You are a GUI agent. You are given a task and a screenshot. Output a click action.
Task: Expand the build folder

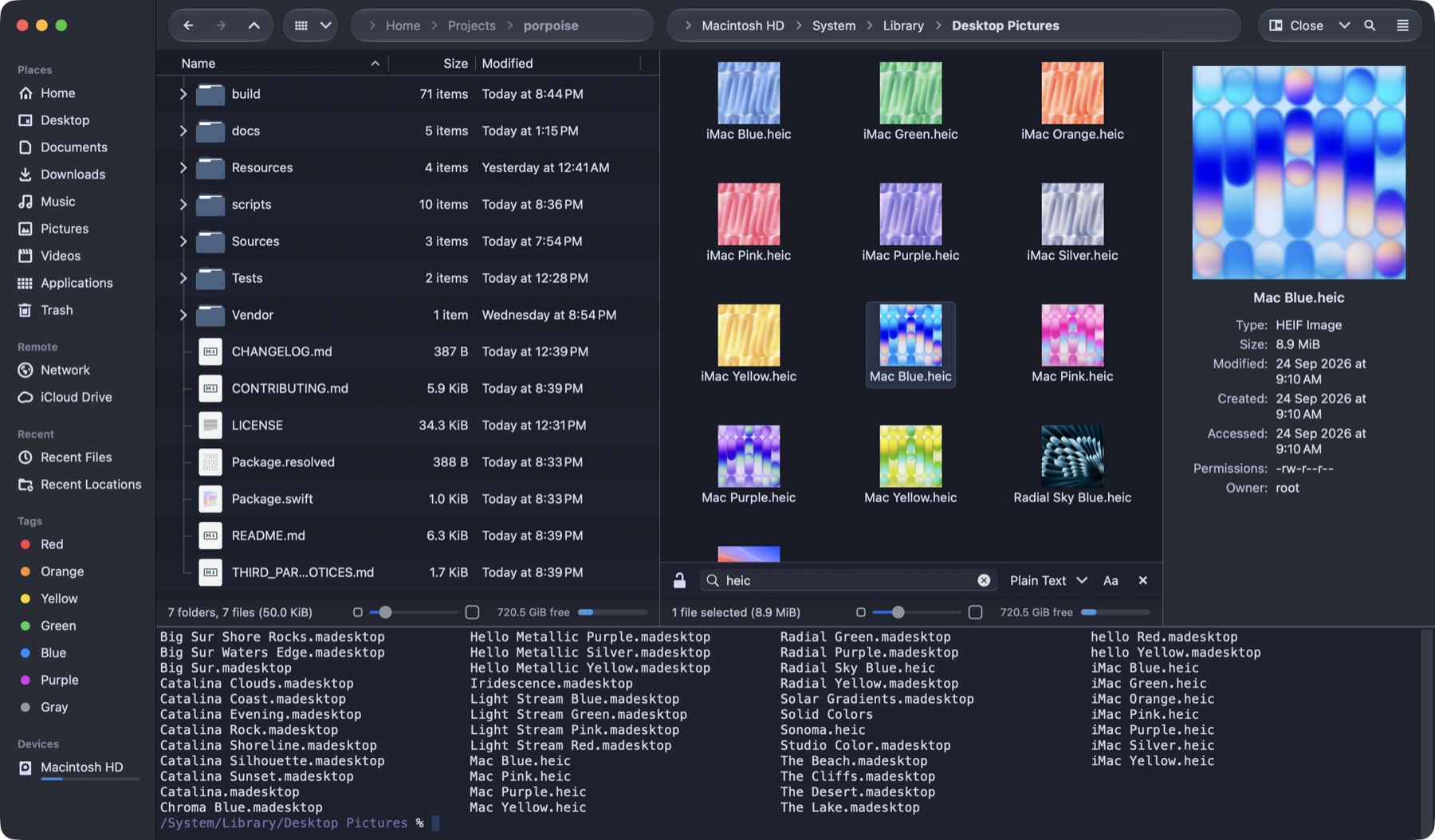[183, 94]
